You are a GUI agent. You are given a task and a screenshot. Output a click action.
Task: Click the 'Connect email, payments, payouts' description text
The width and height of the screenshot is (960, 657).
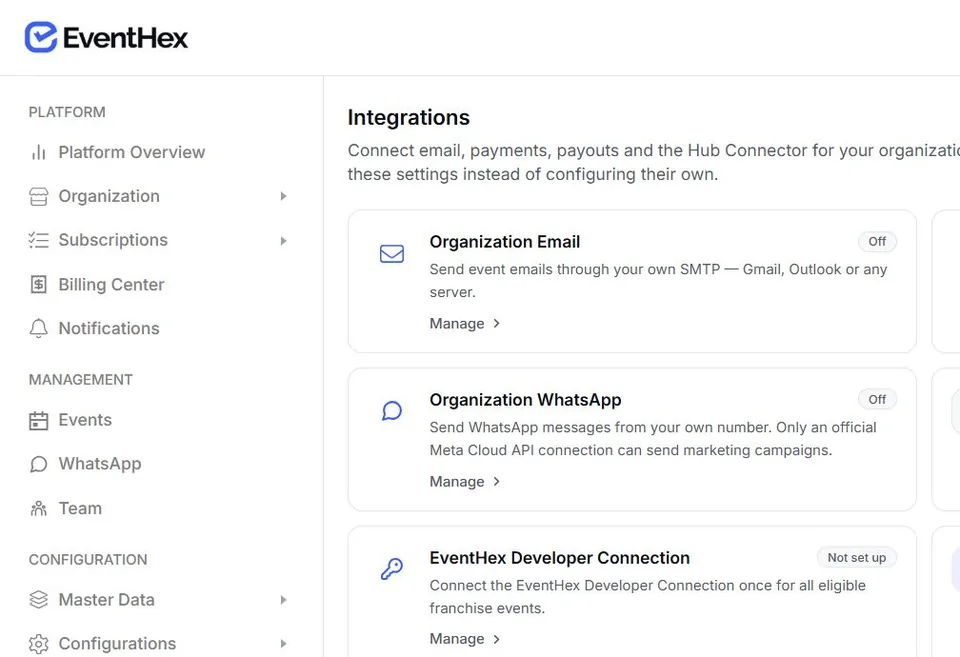[x=653, y=162]
